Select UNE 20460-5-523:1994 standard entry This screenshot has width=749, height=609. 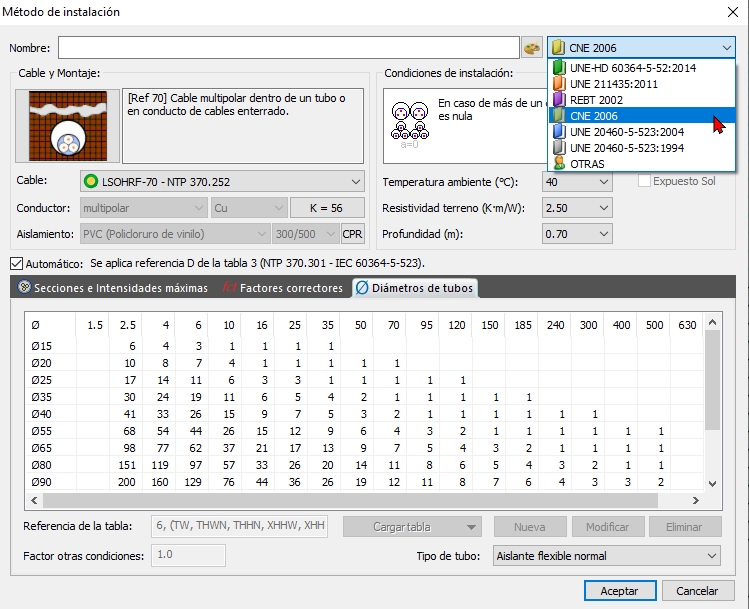(x=626, y=147)
